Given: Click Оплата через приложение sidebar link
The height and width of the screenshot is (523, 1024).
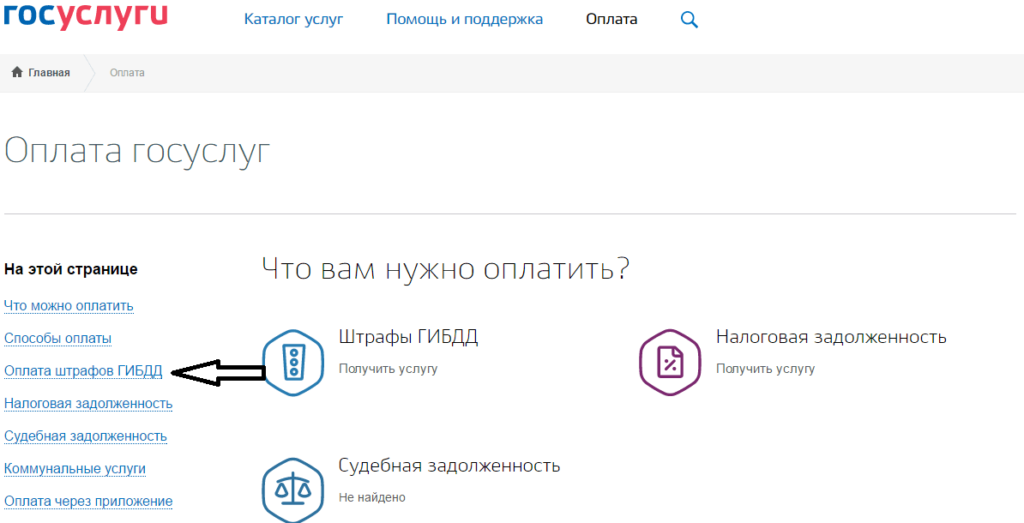Looking at the screenshot, I should (88, 501).
